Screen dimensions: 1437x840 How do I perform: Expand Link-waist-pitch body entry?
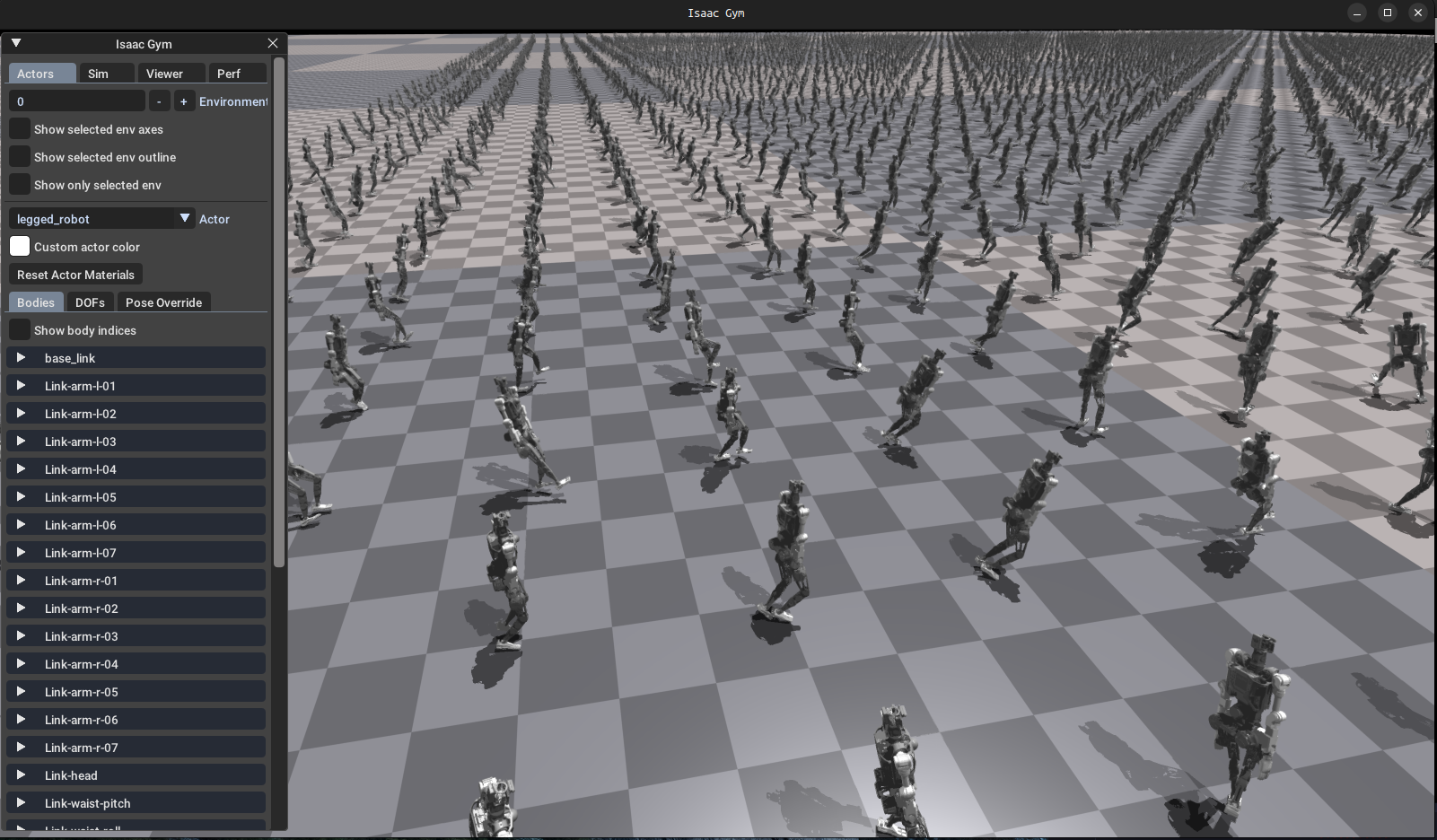136,803
